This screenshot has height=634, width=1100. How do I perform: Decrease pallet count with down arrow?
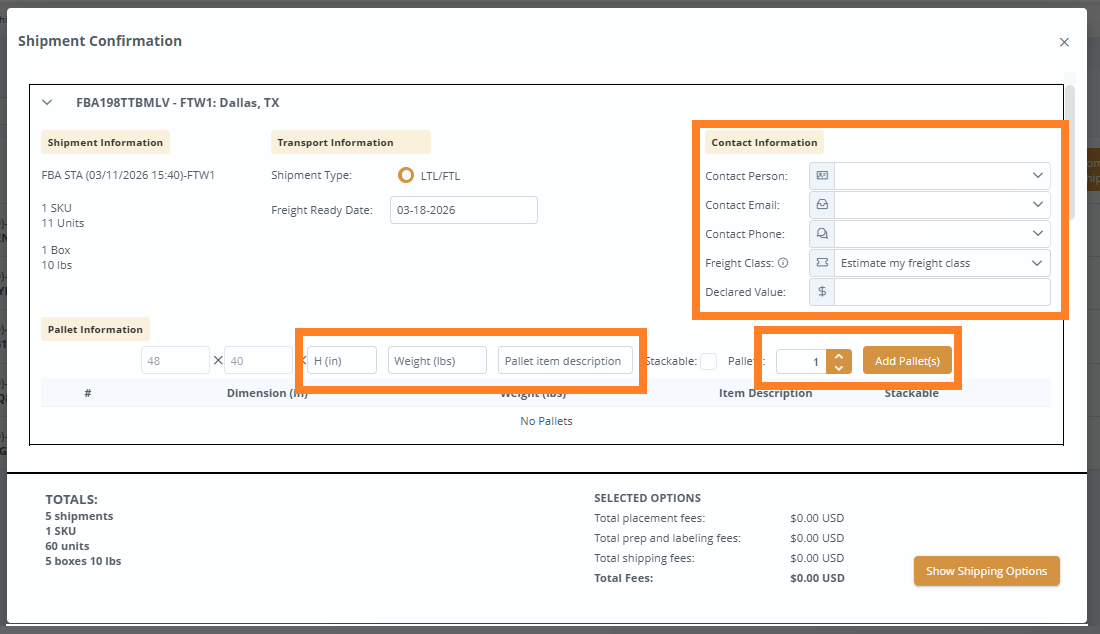coord(838,367)
